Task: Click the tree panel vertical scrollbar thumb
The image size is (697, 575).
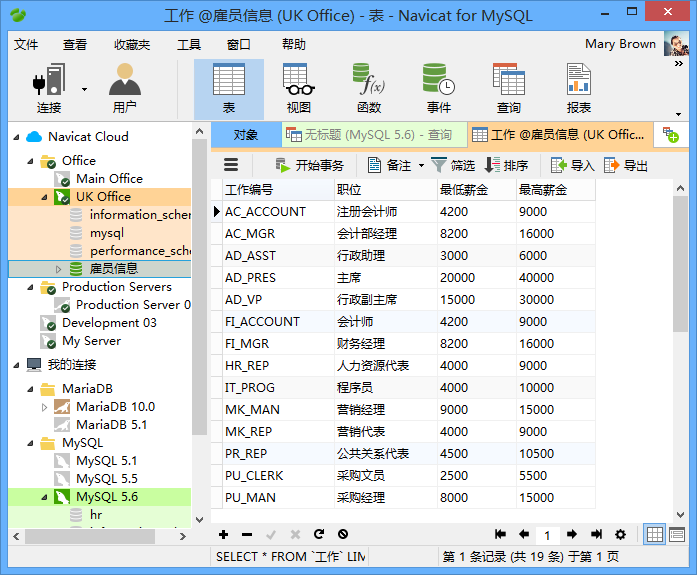Action: (x=199, y=287)
